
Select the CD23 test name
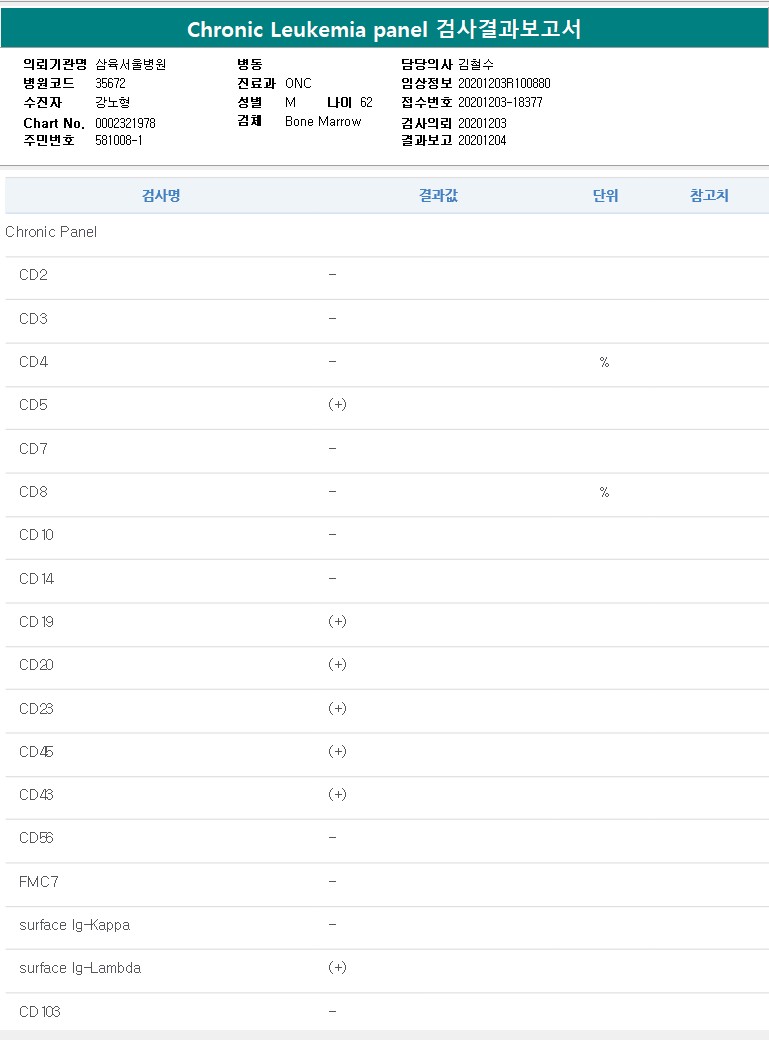pyautogui.click(x=36, y=709)
